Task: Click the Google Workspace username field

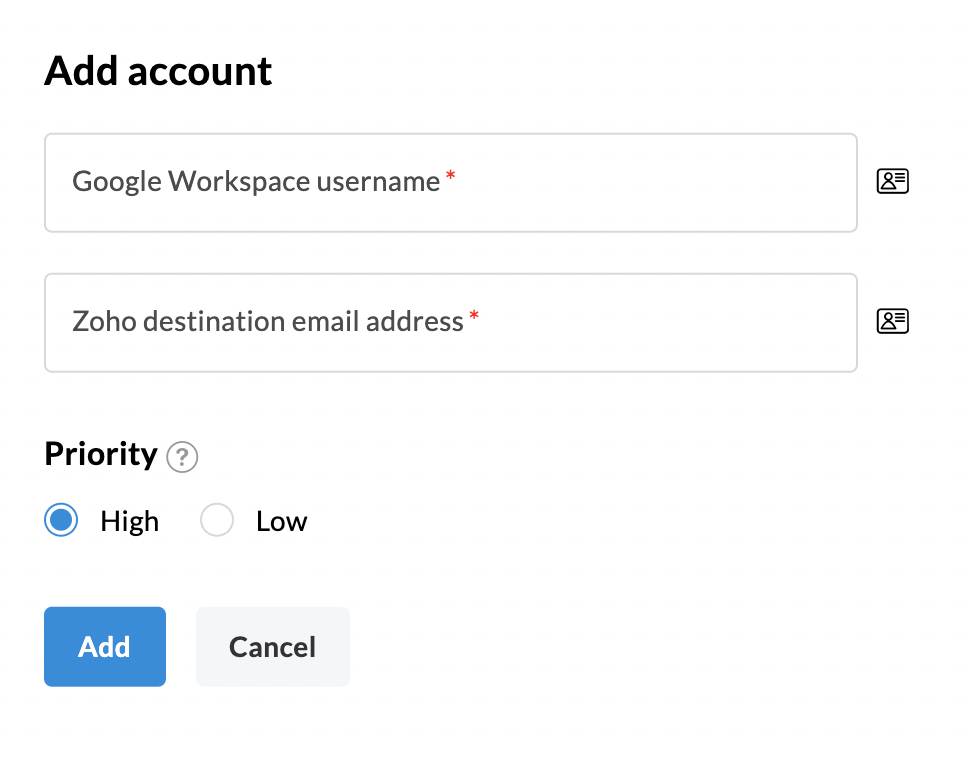Action: coord(451,183)
